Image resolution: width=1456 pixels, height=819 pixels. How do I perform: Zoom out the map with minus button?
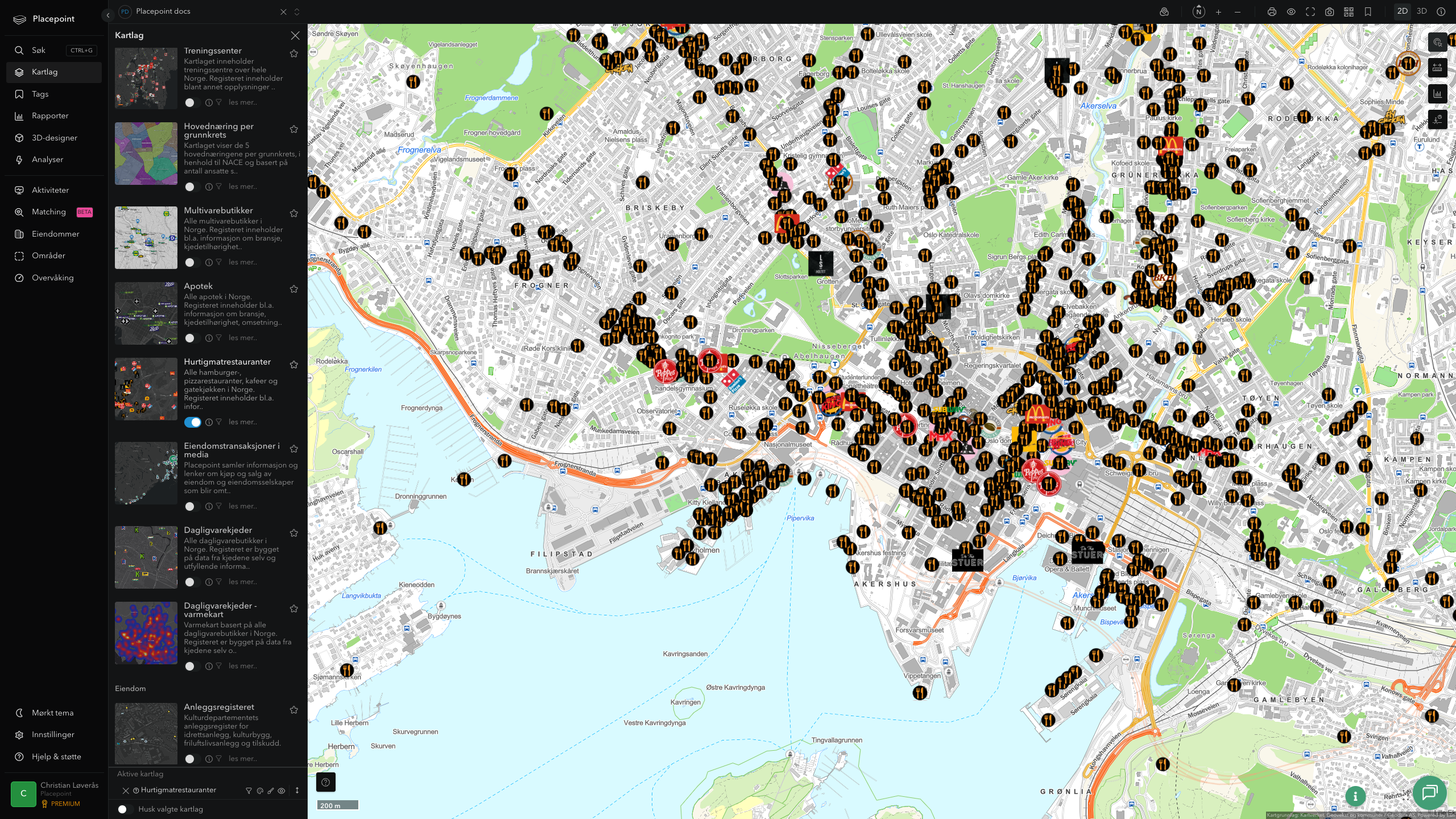point(1238,12)
